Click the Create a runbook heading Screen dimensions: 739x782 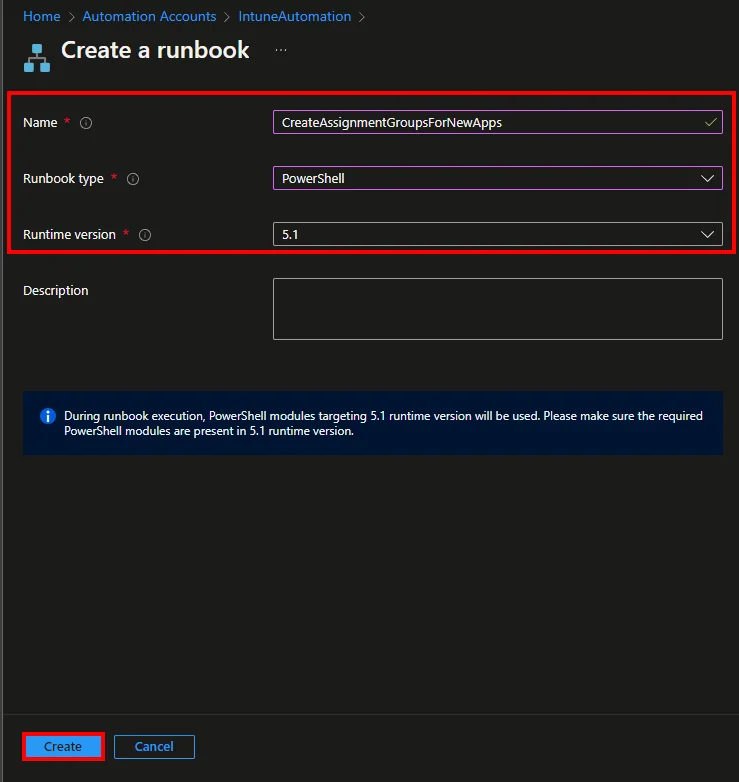tap(155, 50)
